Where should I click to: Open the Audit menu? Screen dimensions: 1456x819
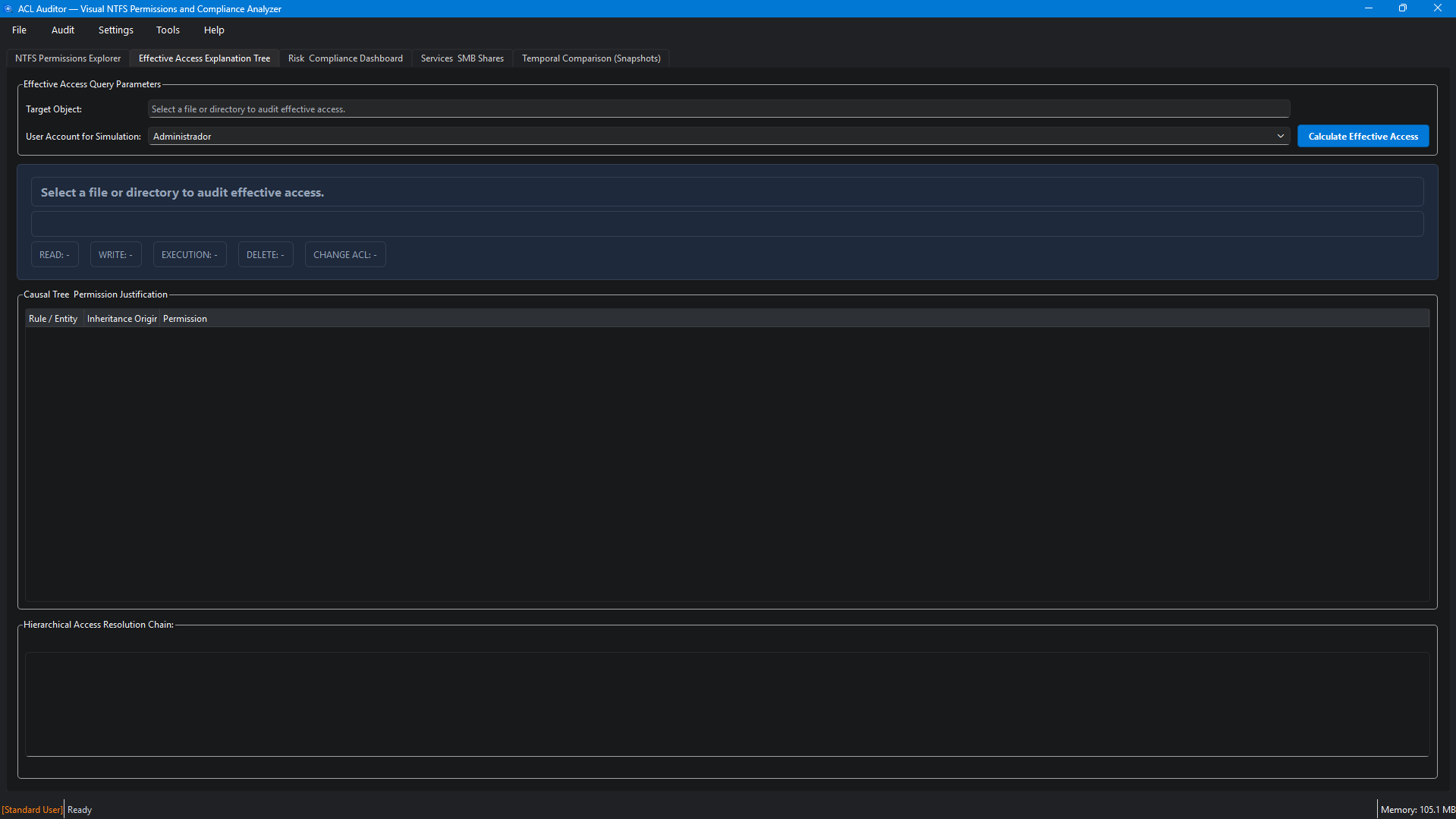click(x=63, y=30)
